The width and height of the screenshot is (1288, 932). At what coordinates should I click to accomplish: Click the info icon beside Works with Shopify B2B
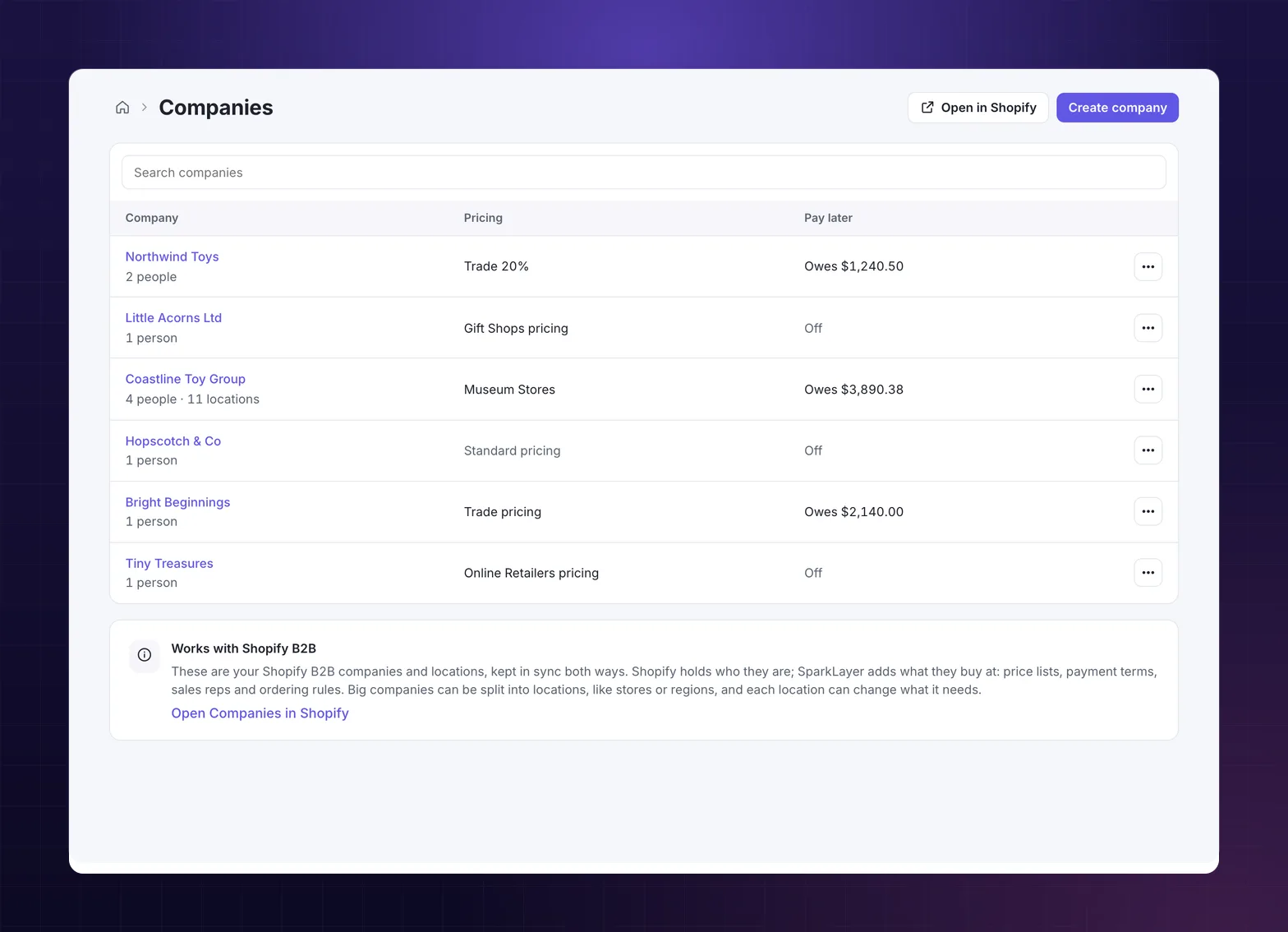[x=145, y=655]
